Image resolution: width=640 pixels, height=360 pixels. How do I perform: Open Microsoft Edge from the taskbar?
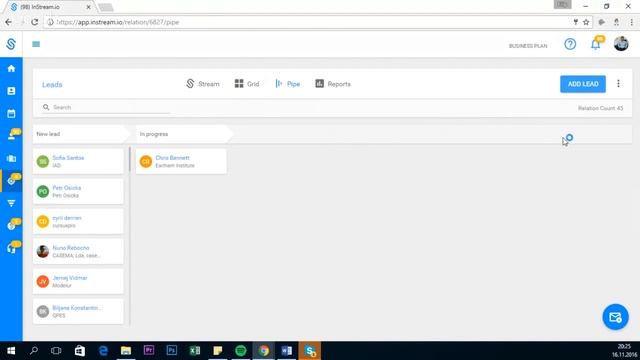tap(103, 351)
